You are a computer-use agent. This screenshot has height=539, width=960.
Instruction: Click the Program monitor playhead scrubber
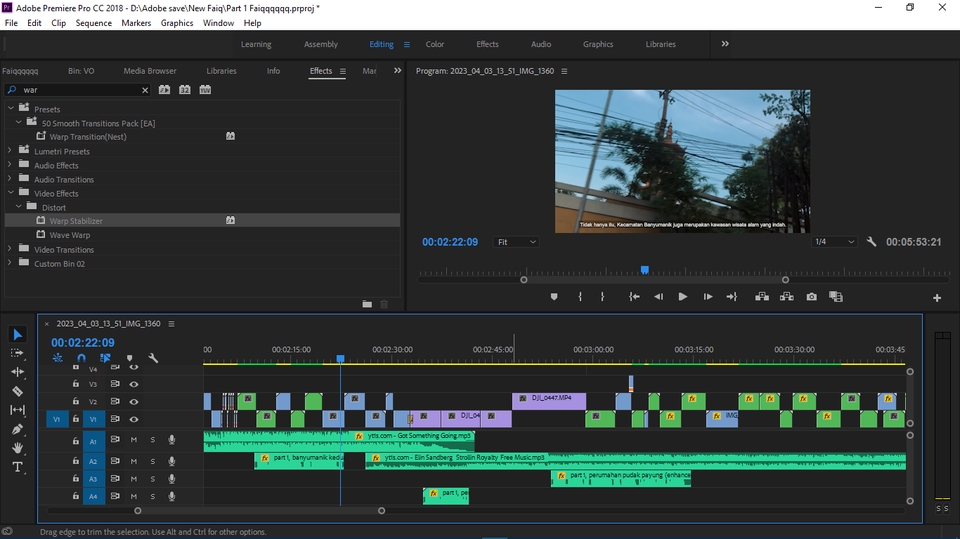pyautogui.click(x=645, y=270)
